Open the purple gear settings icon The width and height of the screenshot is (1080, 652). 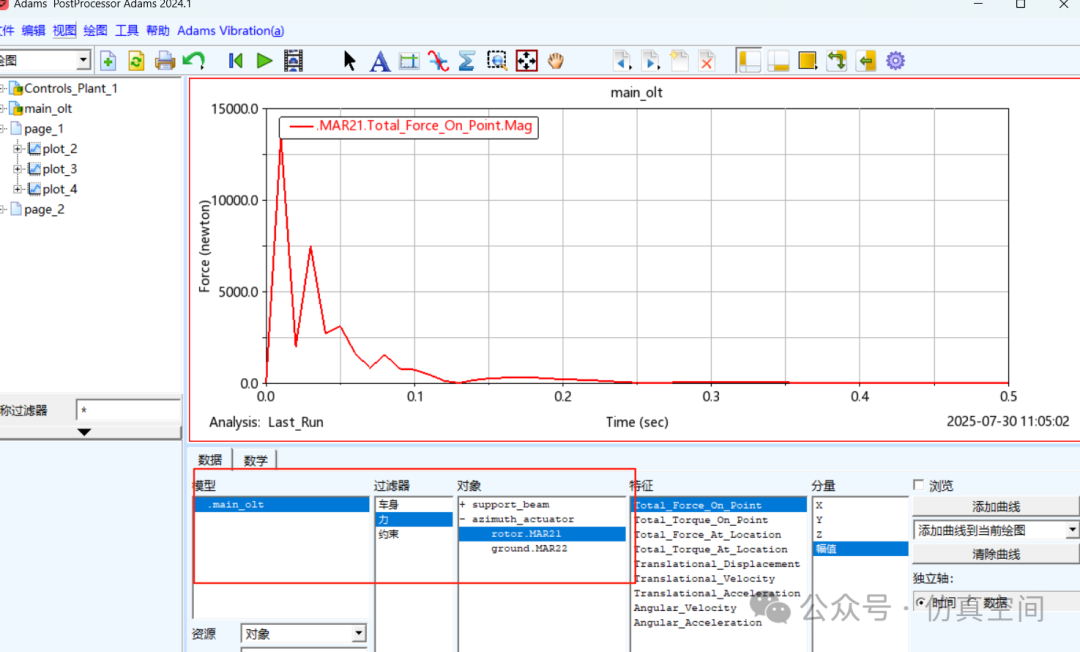coord(895,61)
